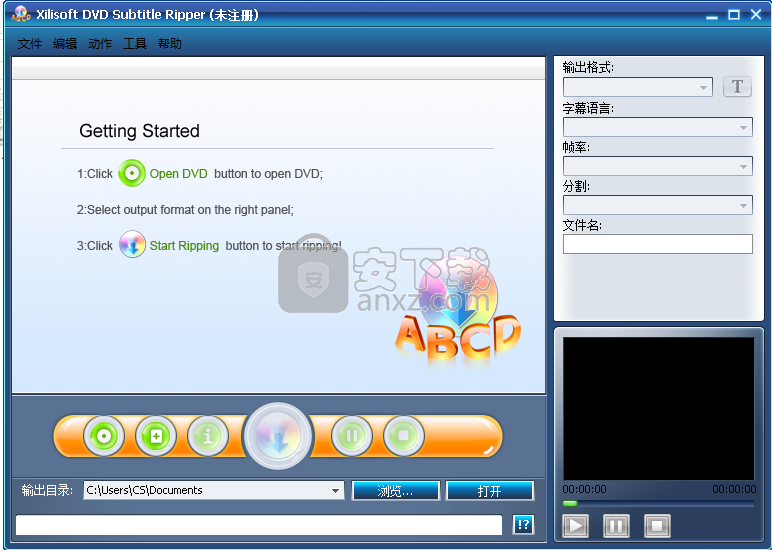Image resolution: width=772 pixels, height=550 pixels.
Task: Open the 输出目录 path dropdown
Action: (x=336, y=490)
